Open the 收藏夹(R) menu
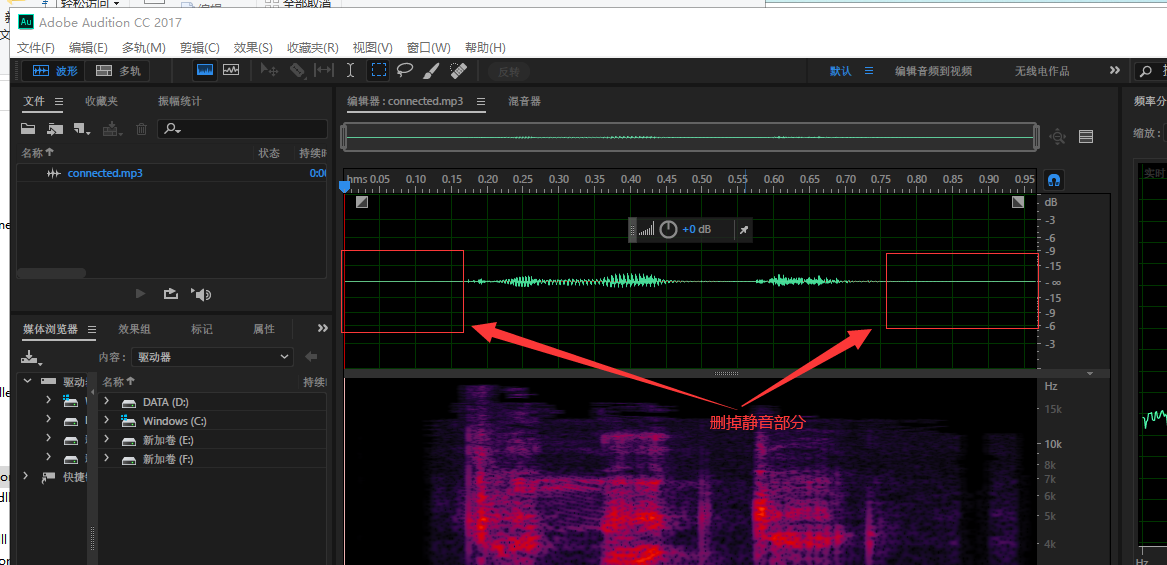 (313, 48)
